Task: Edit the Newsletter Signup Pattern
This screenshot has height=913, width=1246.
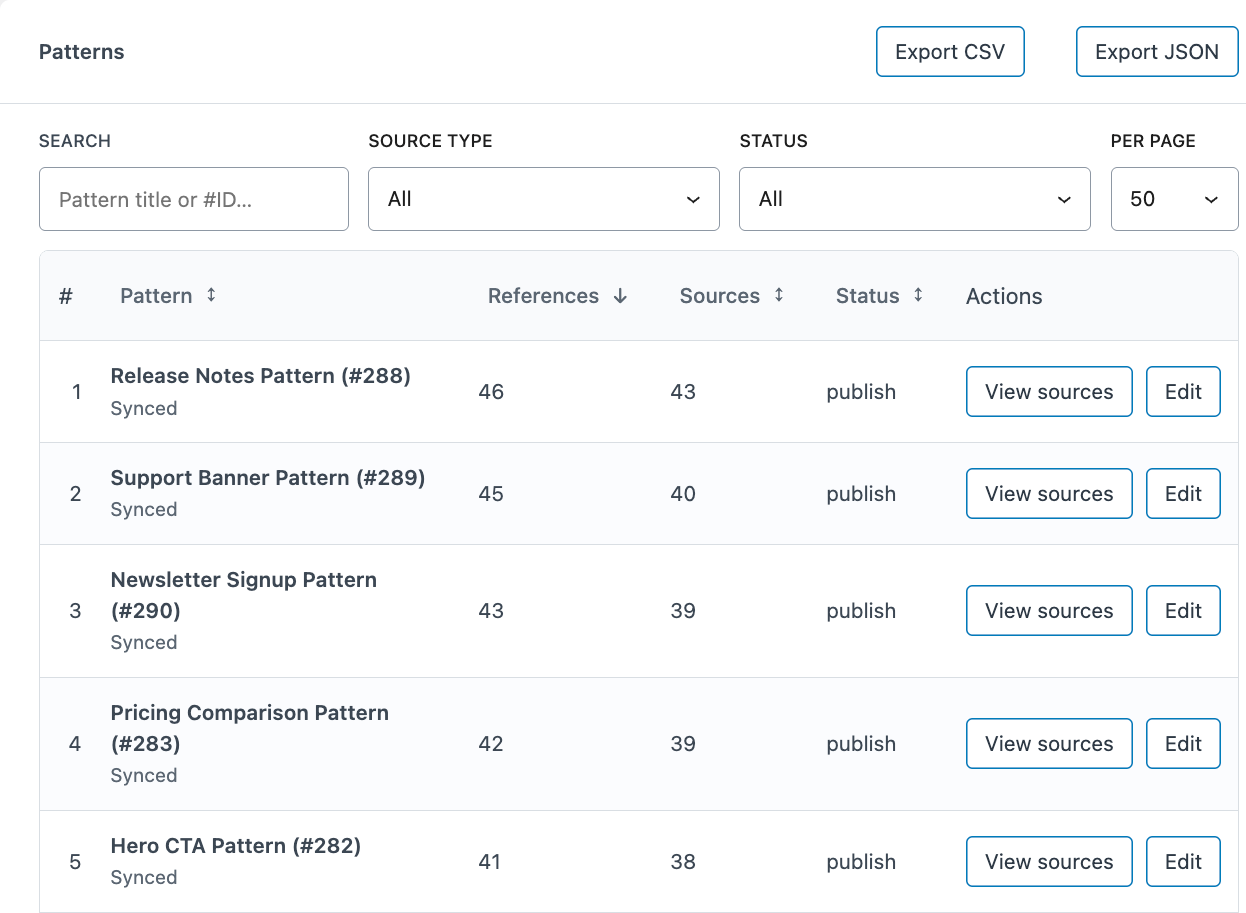Action: (x=1183, y=610)
